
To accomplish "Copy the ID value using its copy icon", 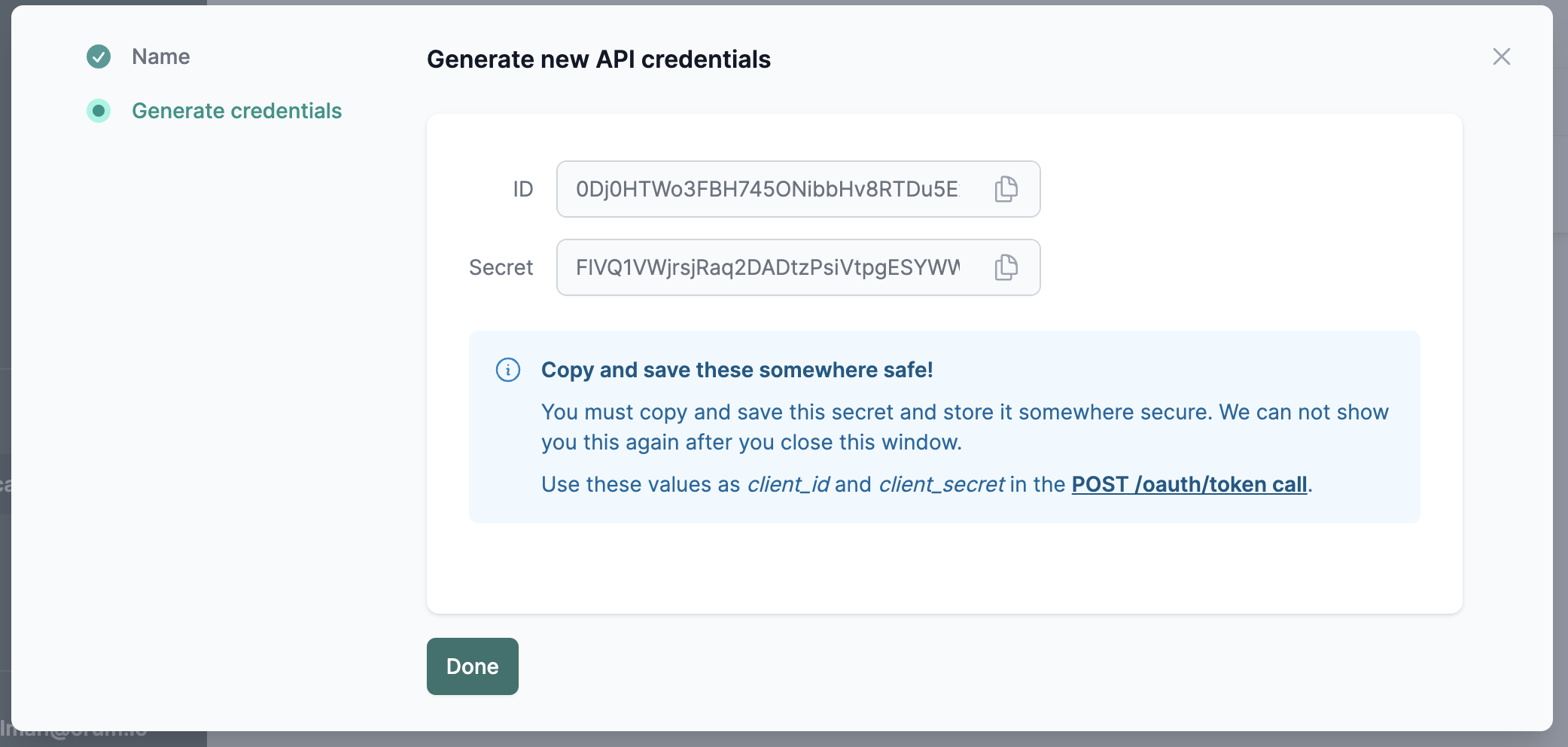I will tap(1006, 189).
